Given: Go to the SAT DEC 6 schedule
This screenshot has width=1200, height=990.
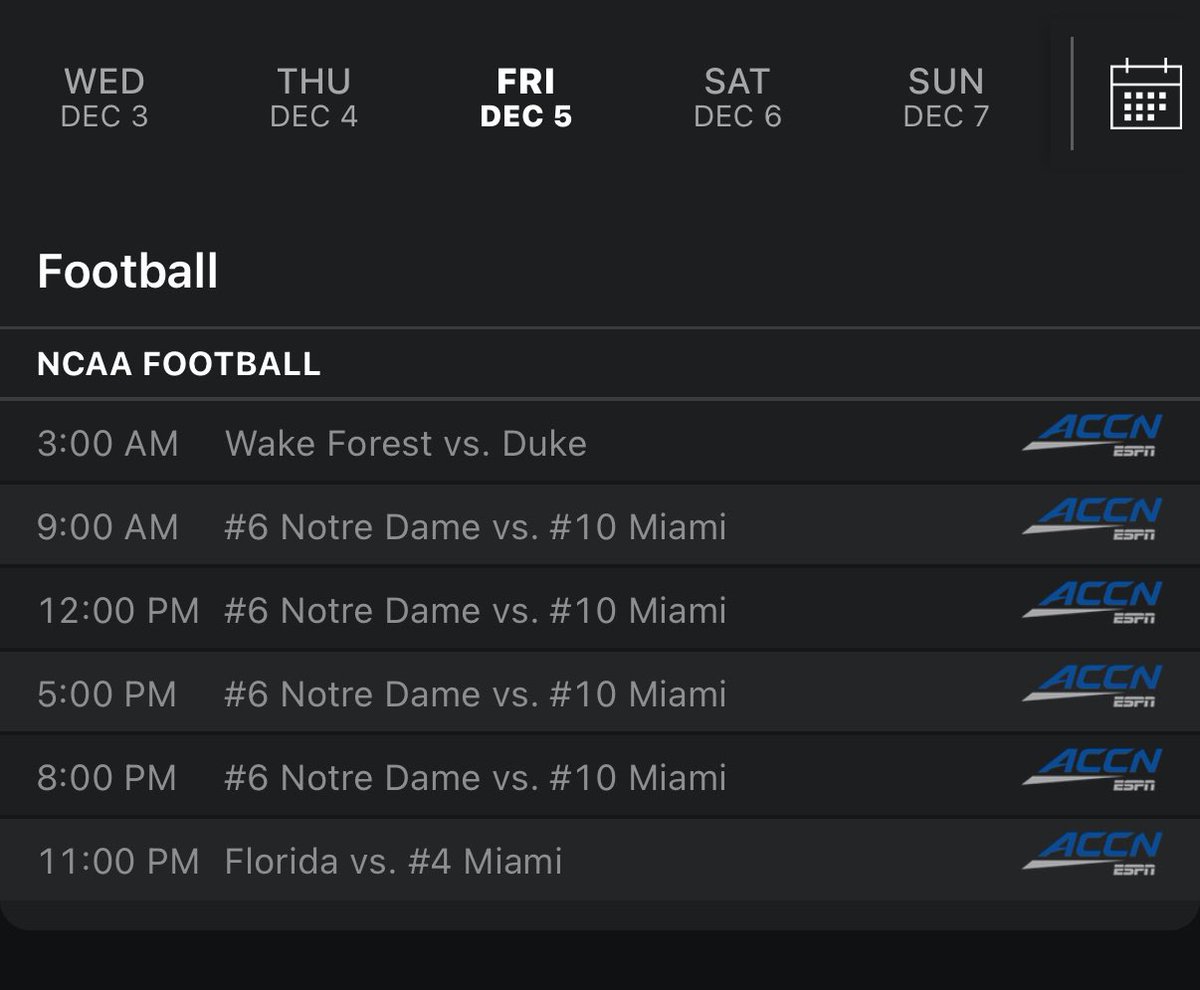Looking at the screenshot, I should (737, 97).
